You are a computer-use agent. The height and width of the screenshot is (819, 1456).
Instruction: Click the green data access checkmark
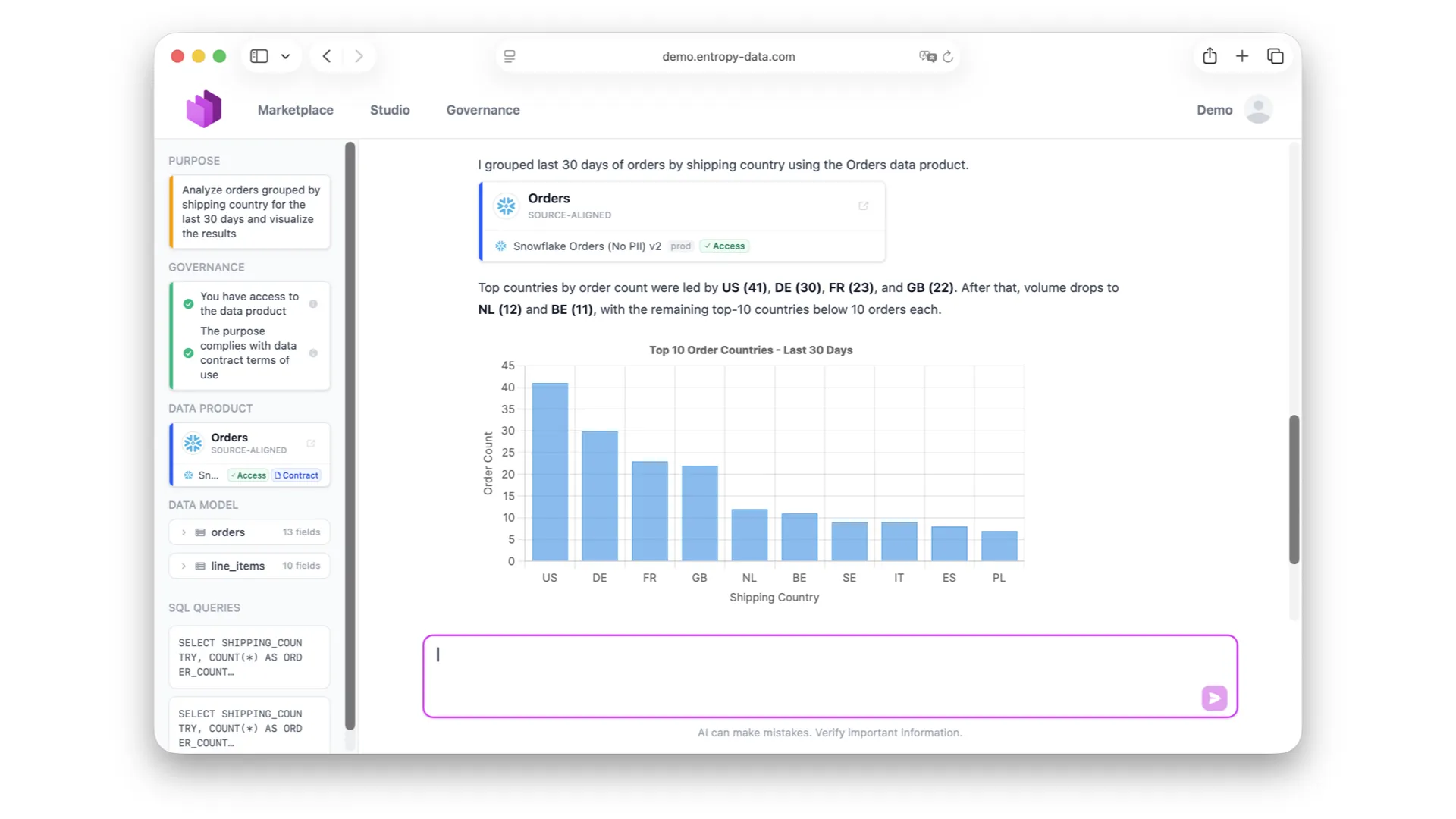(188, 304)
